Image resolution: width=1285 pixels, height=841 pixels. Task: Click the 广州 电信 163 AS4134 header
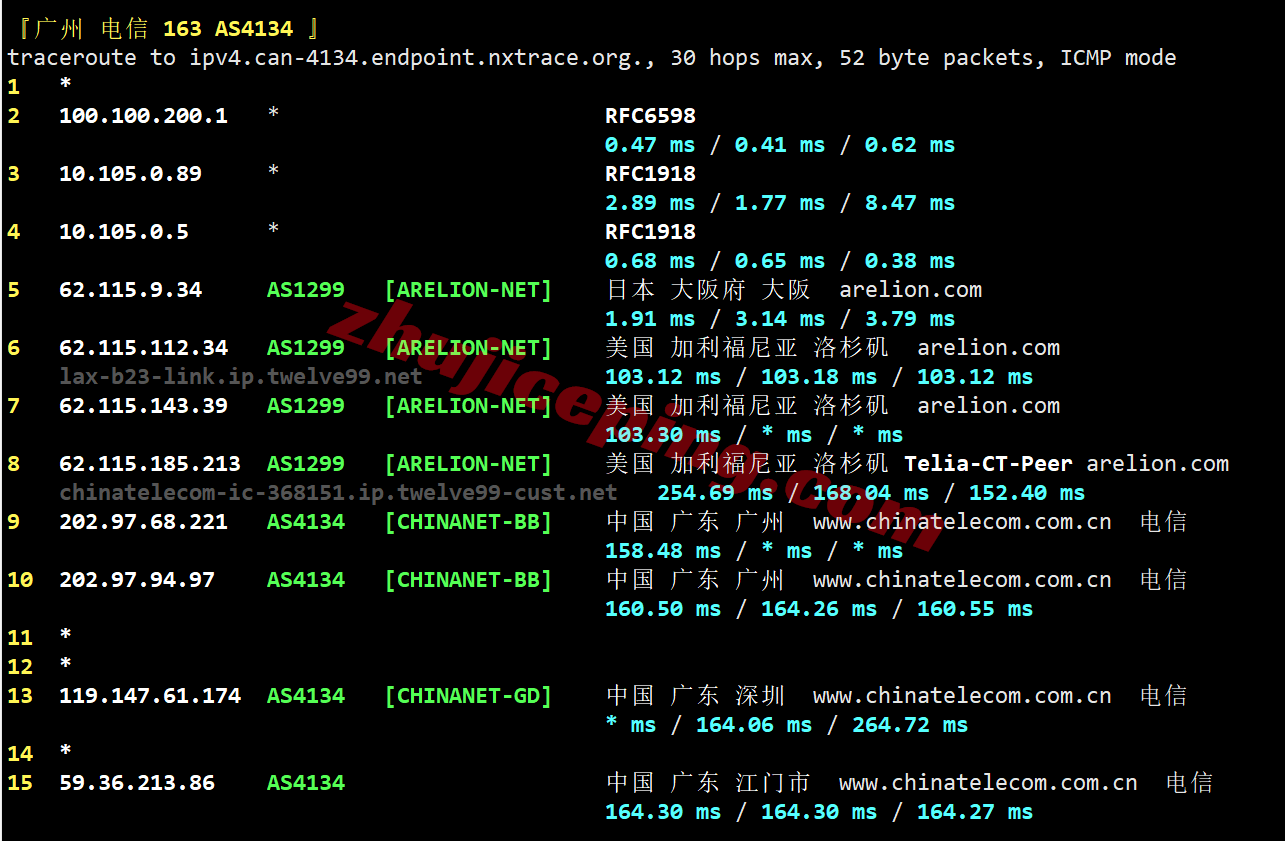(163, 29)
